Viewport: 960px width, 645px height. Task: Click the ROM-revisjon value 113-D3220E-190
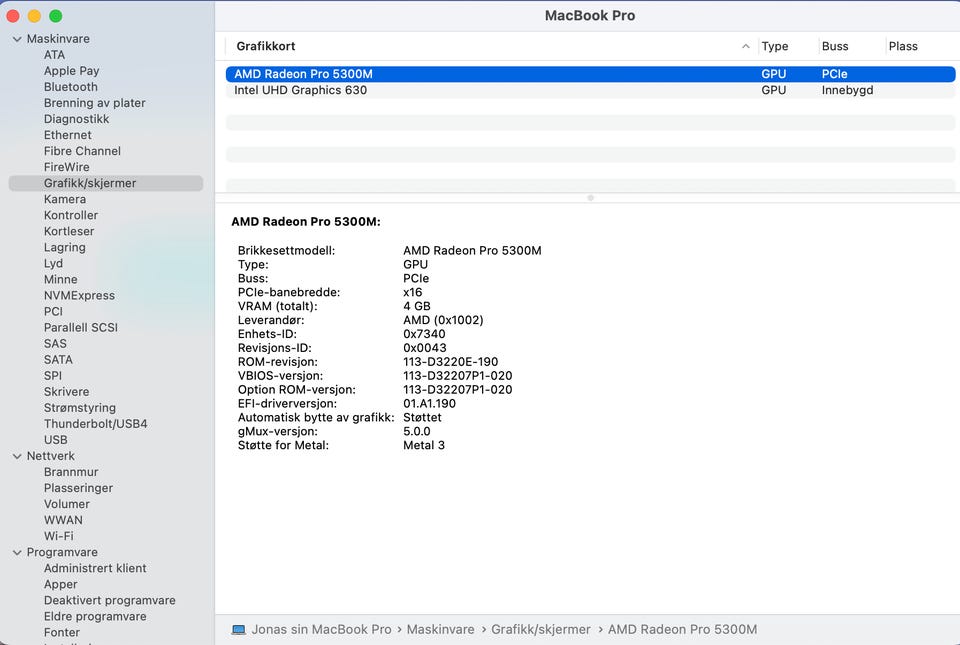450,362
